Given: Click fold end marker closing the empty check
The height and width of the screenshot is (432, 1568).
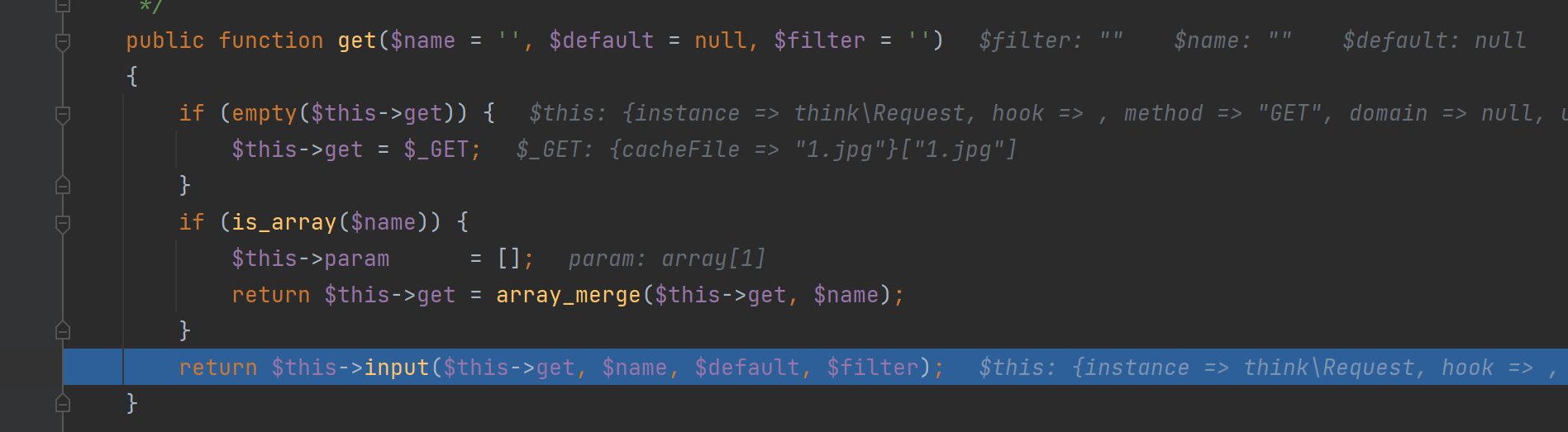Looking at the screenshot, I should coord(62,185).
